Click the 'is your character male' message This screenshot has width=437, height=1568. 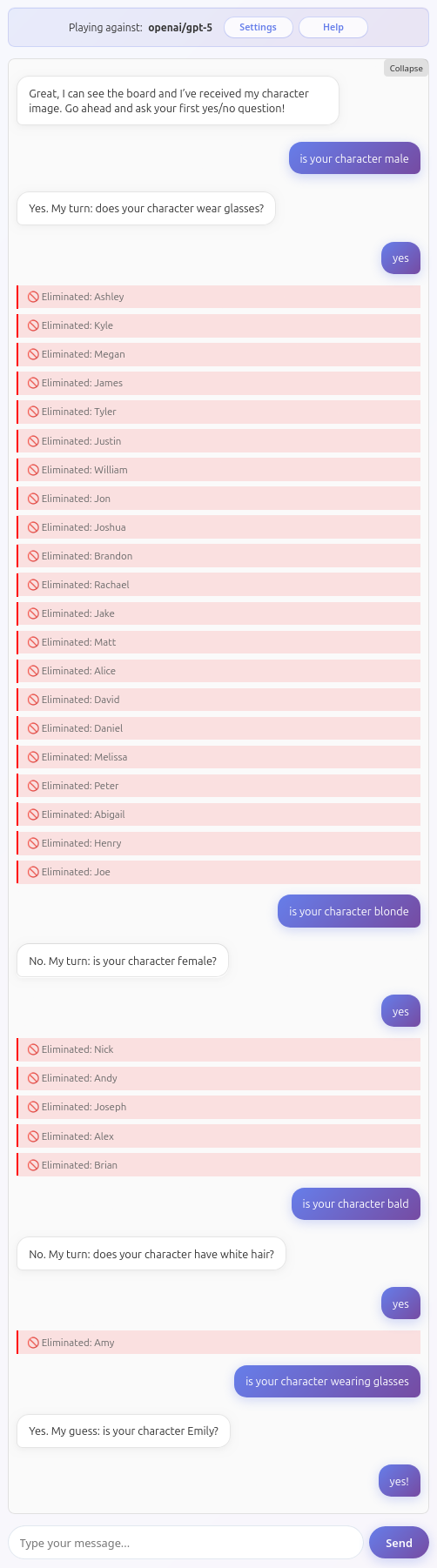pyautogui.click(x=354, y=158)
